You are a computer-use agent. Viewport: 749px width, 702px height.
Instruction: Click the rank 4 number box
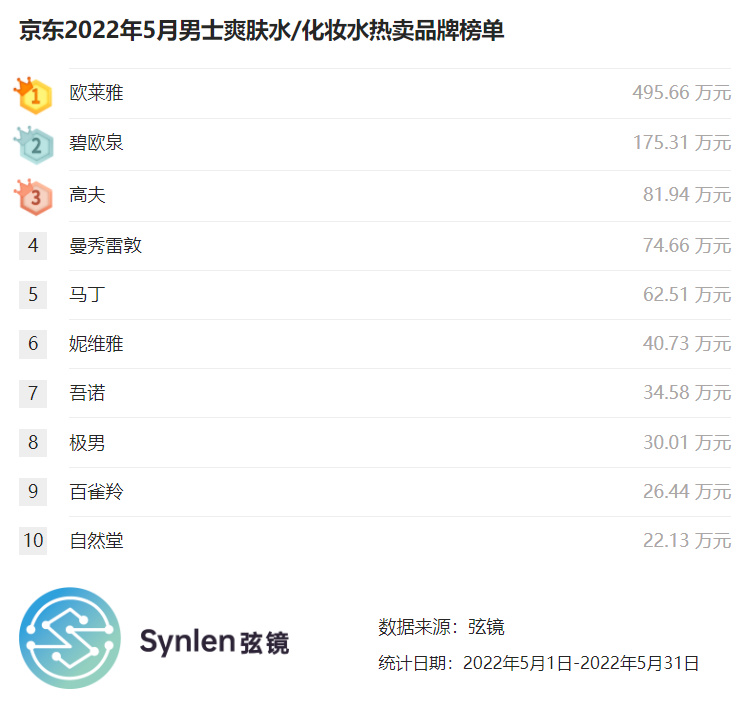point(33,246)
